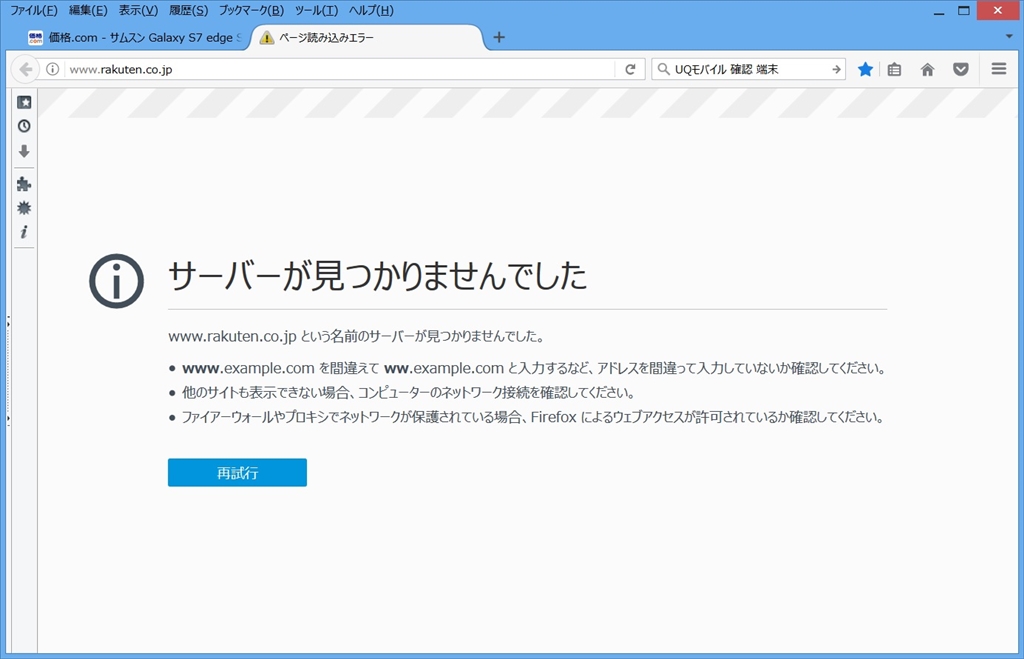Open the ヘルプ(H) menu

pyautogui.click(x=371, y=10)
